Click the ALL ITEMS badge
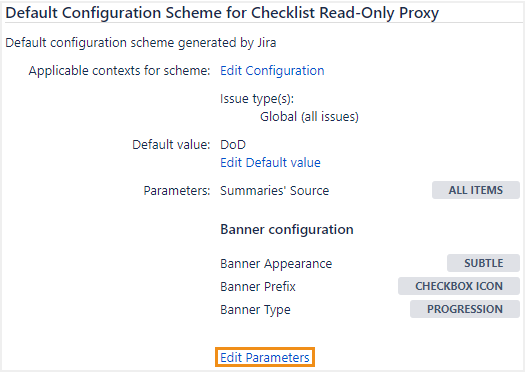The image size is (525, 372). coord(475,190)
